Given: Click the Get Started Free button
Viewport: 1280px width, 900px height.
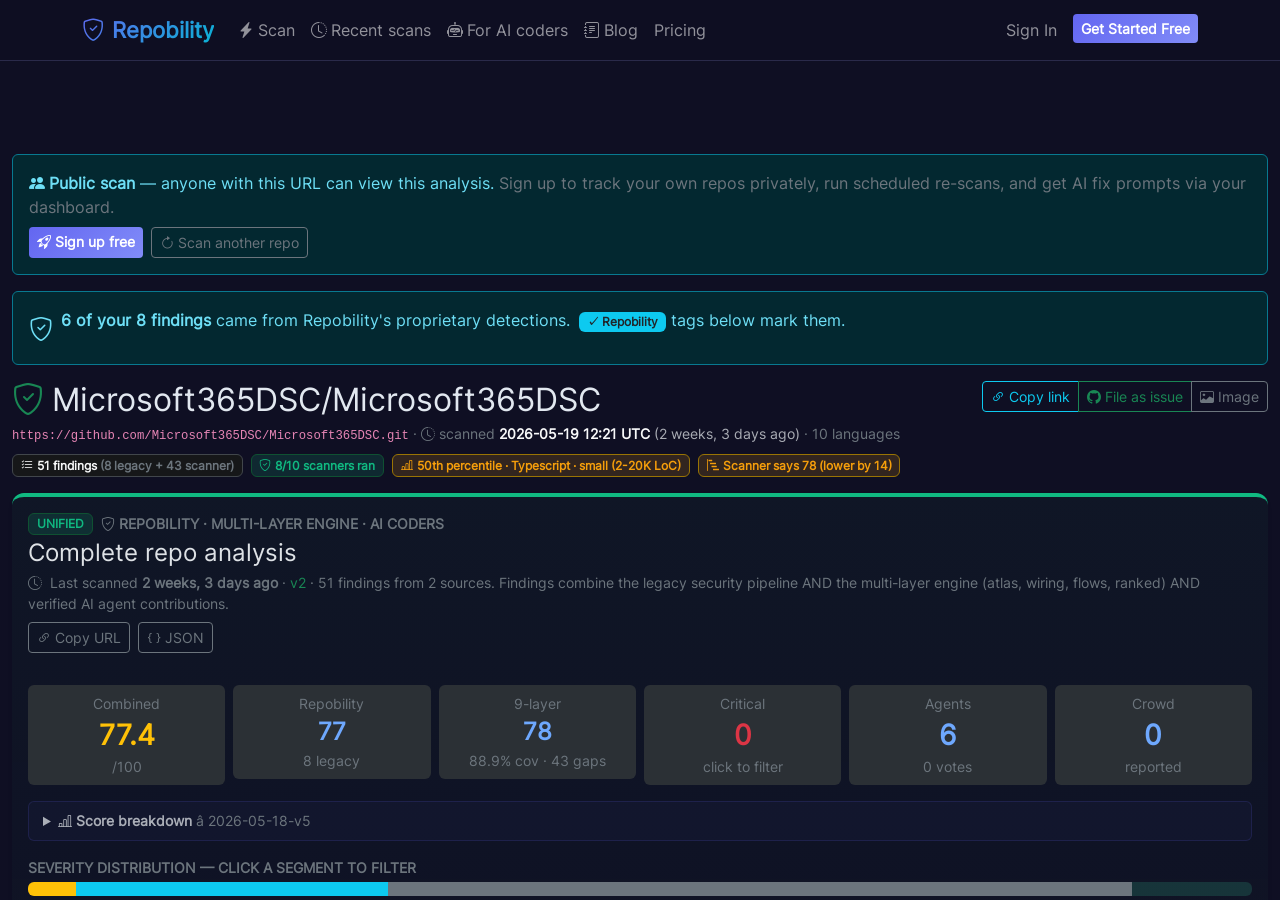Looking at the screenshot, I should 1135,29.
